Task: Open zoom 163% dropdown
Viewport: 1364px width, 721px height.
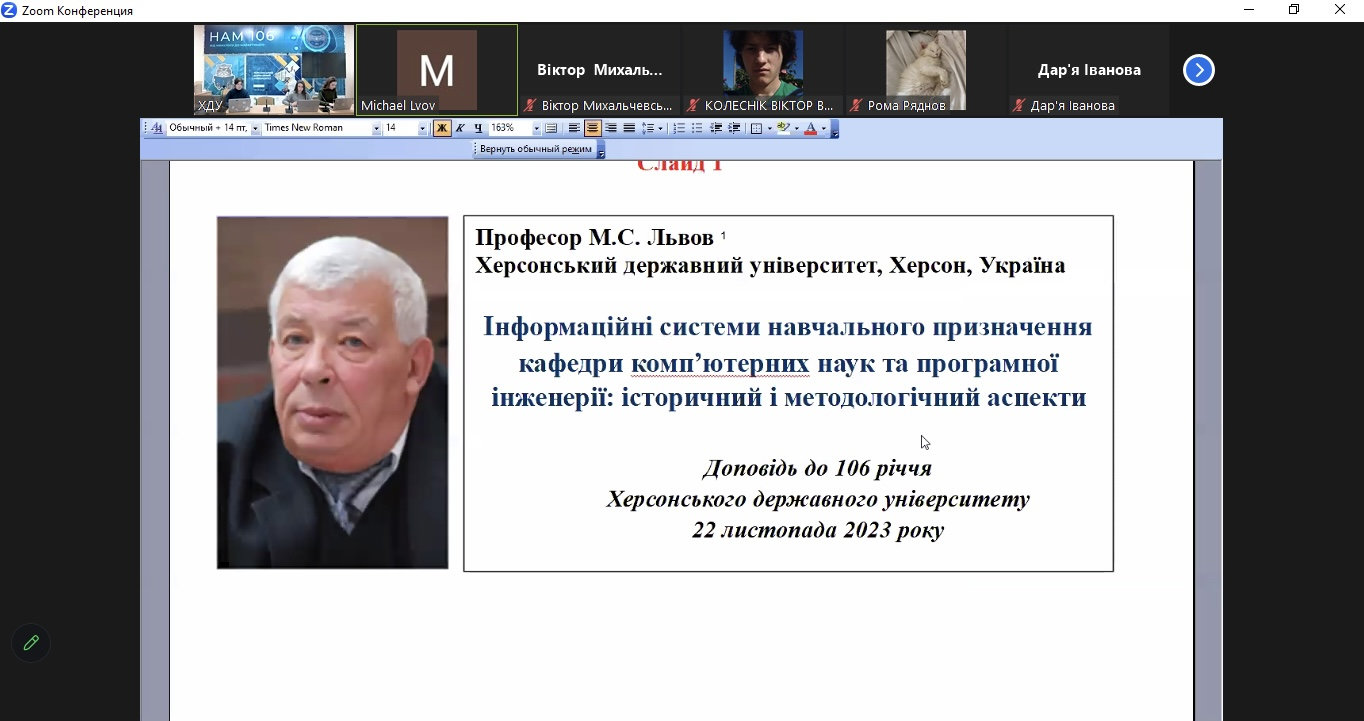Action: coord(536,128)
